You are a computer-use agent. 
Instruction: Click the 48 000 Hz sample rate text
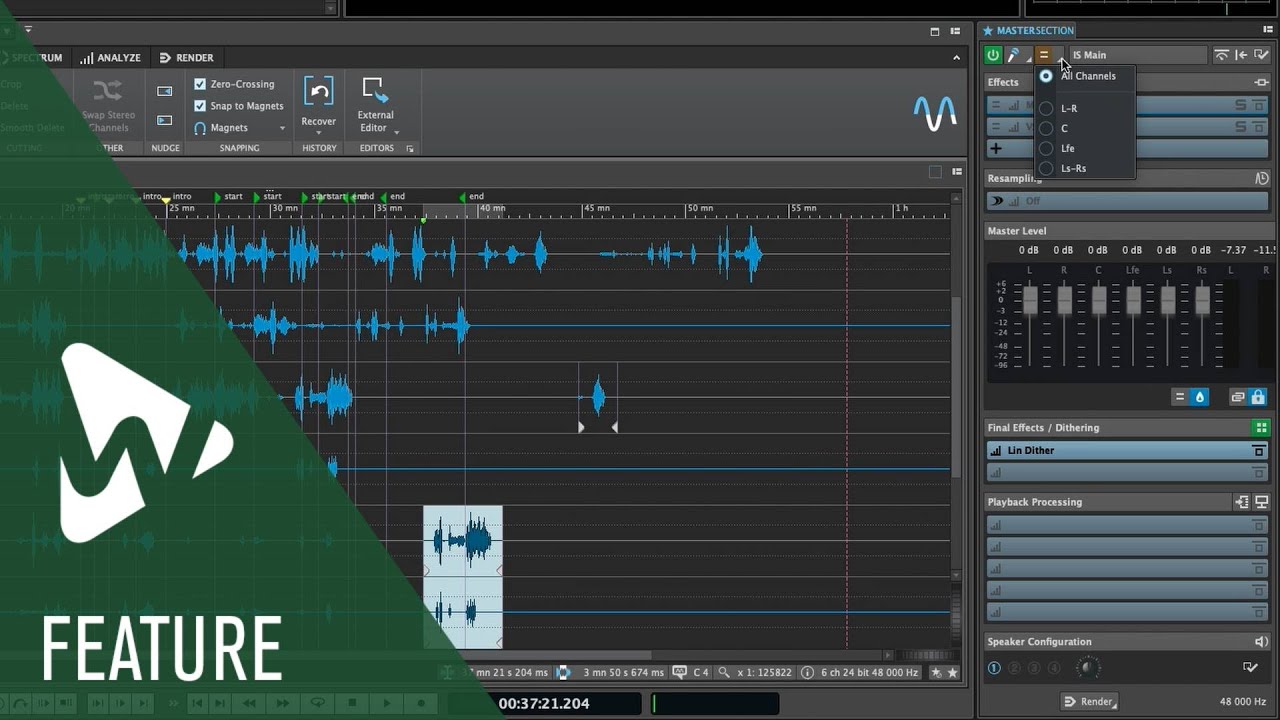tap(1242, 702)
